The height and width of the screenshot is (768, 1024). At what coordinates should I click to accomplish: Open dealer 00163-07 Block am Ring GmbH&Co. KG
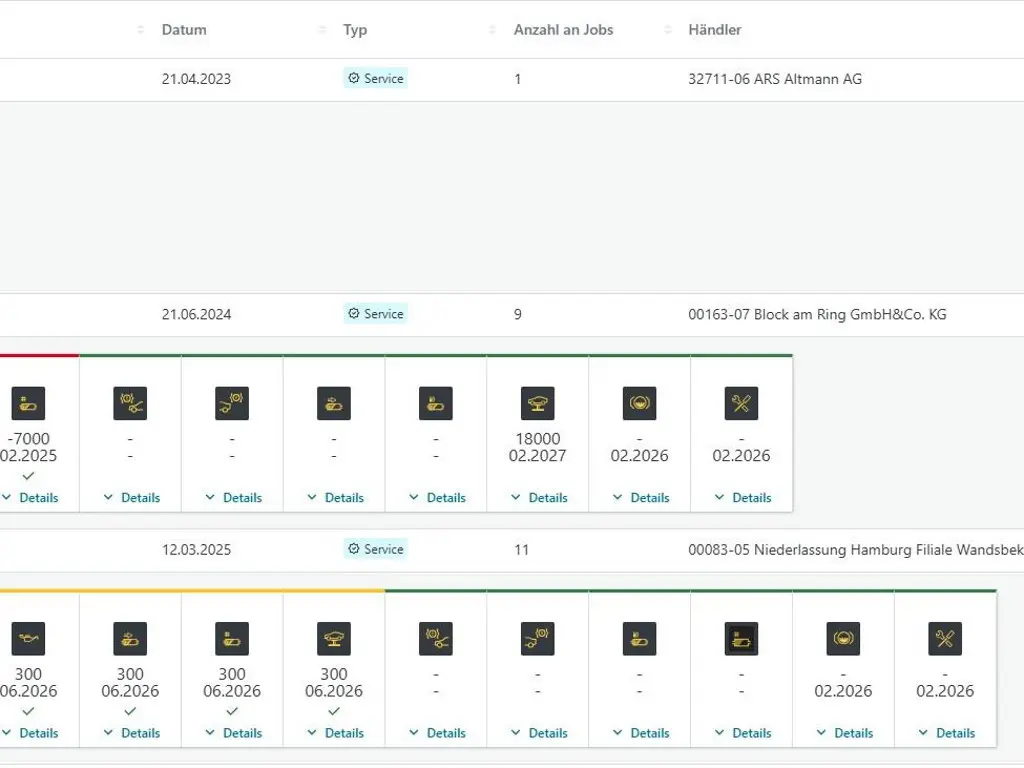pyautogui.click(x=817, y=314)
